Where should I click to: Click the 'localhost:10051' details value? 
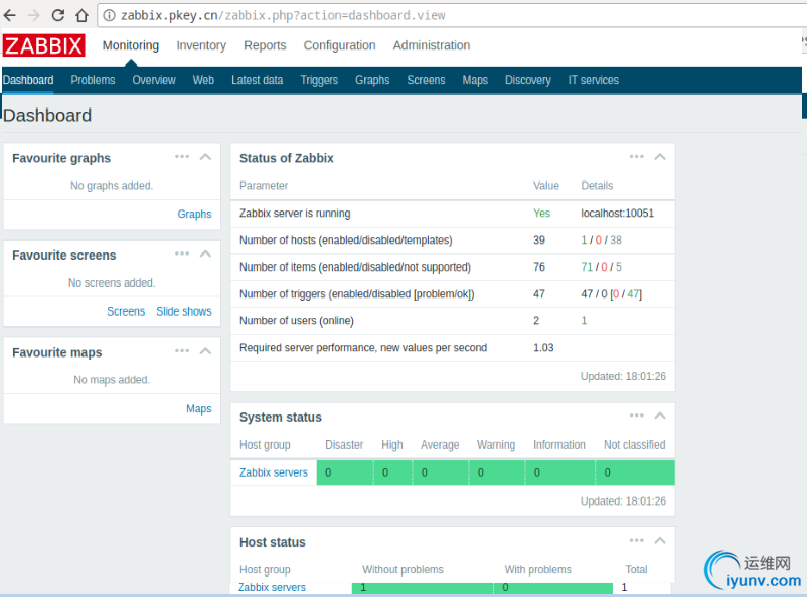pyautogui.click(x=618, y=213)
